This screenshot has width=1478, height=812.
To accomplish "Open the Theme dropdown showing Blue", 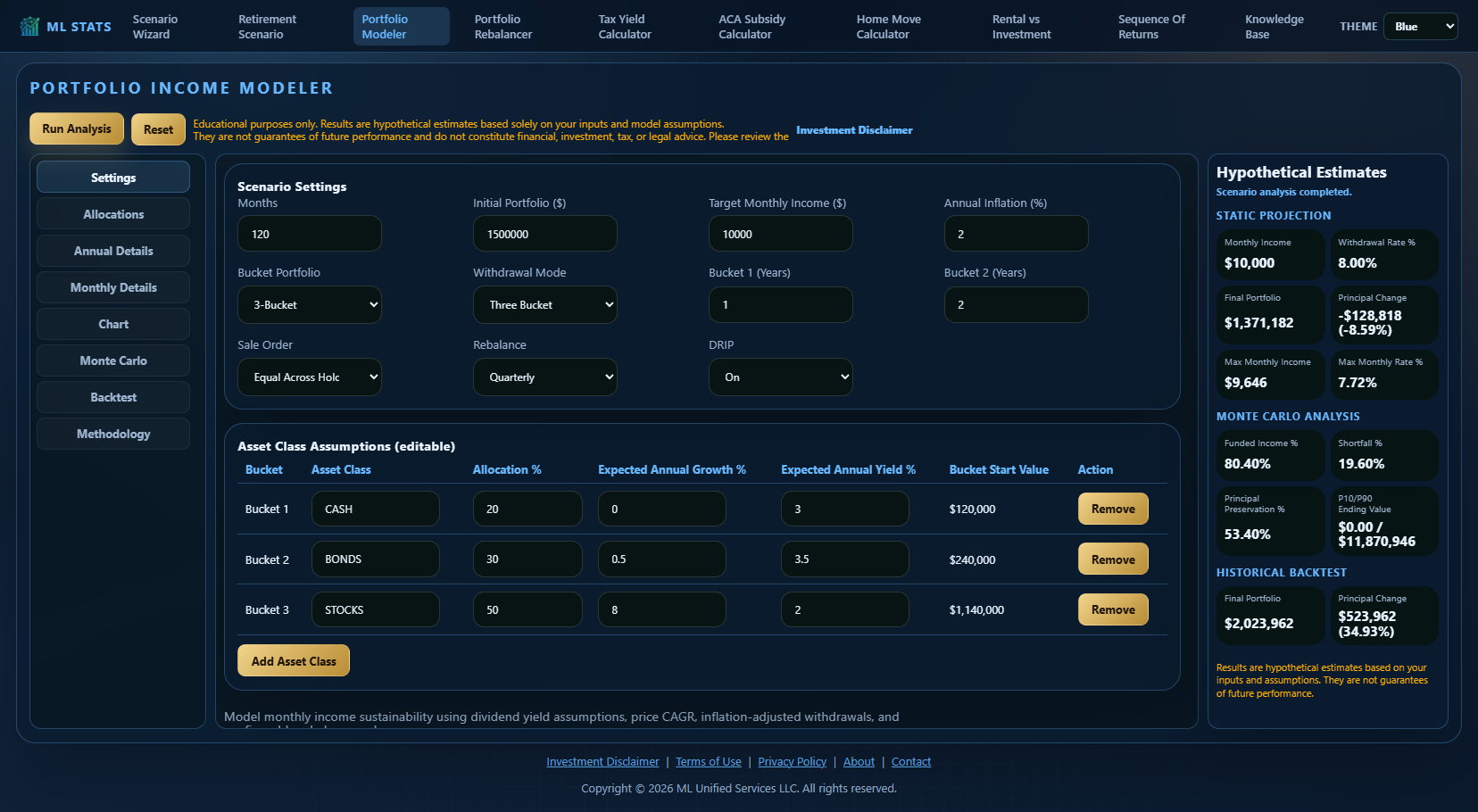I will (x=1420, y=27).
